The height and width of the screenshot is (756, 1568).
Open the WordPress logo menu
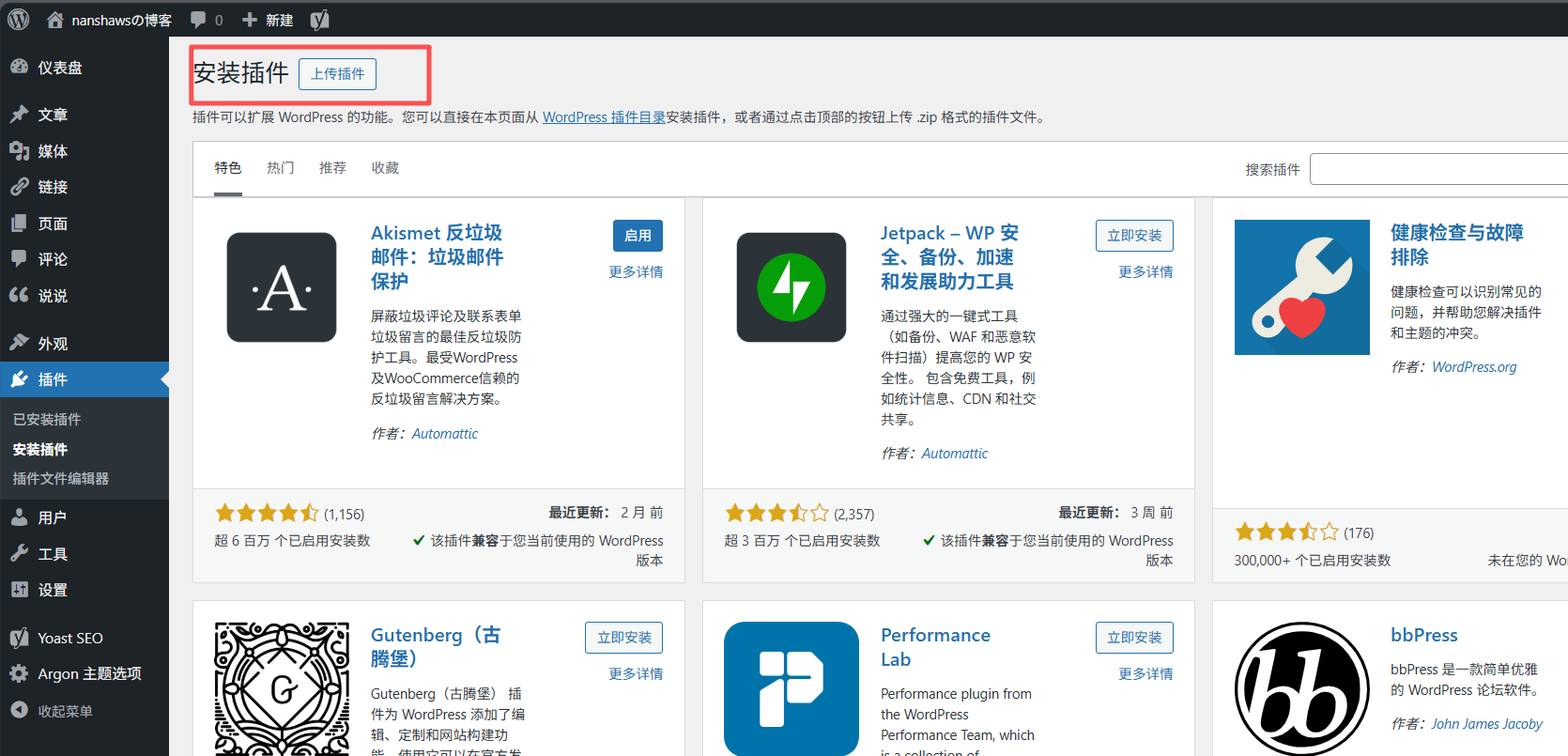tap(19, 20)
